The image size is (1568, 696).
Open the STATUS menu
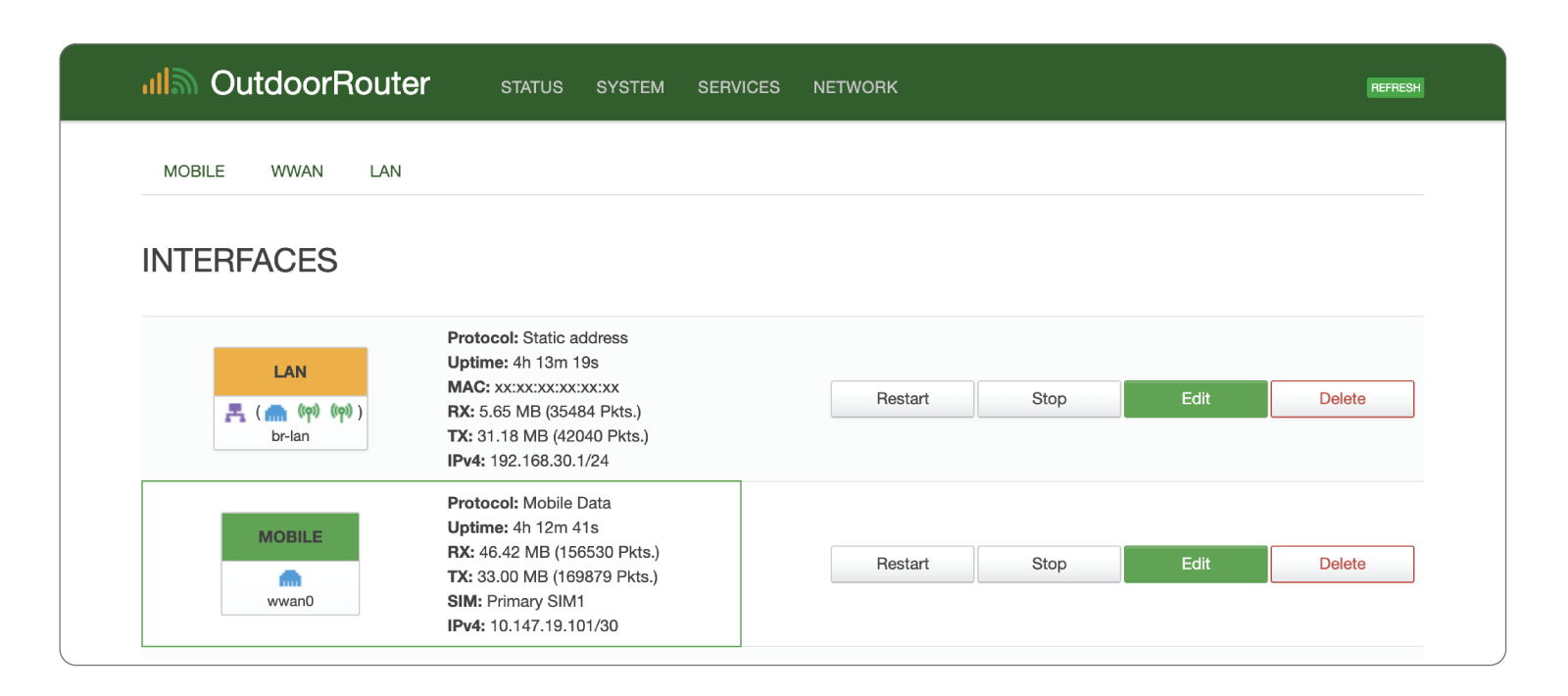tap(531, 87)
